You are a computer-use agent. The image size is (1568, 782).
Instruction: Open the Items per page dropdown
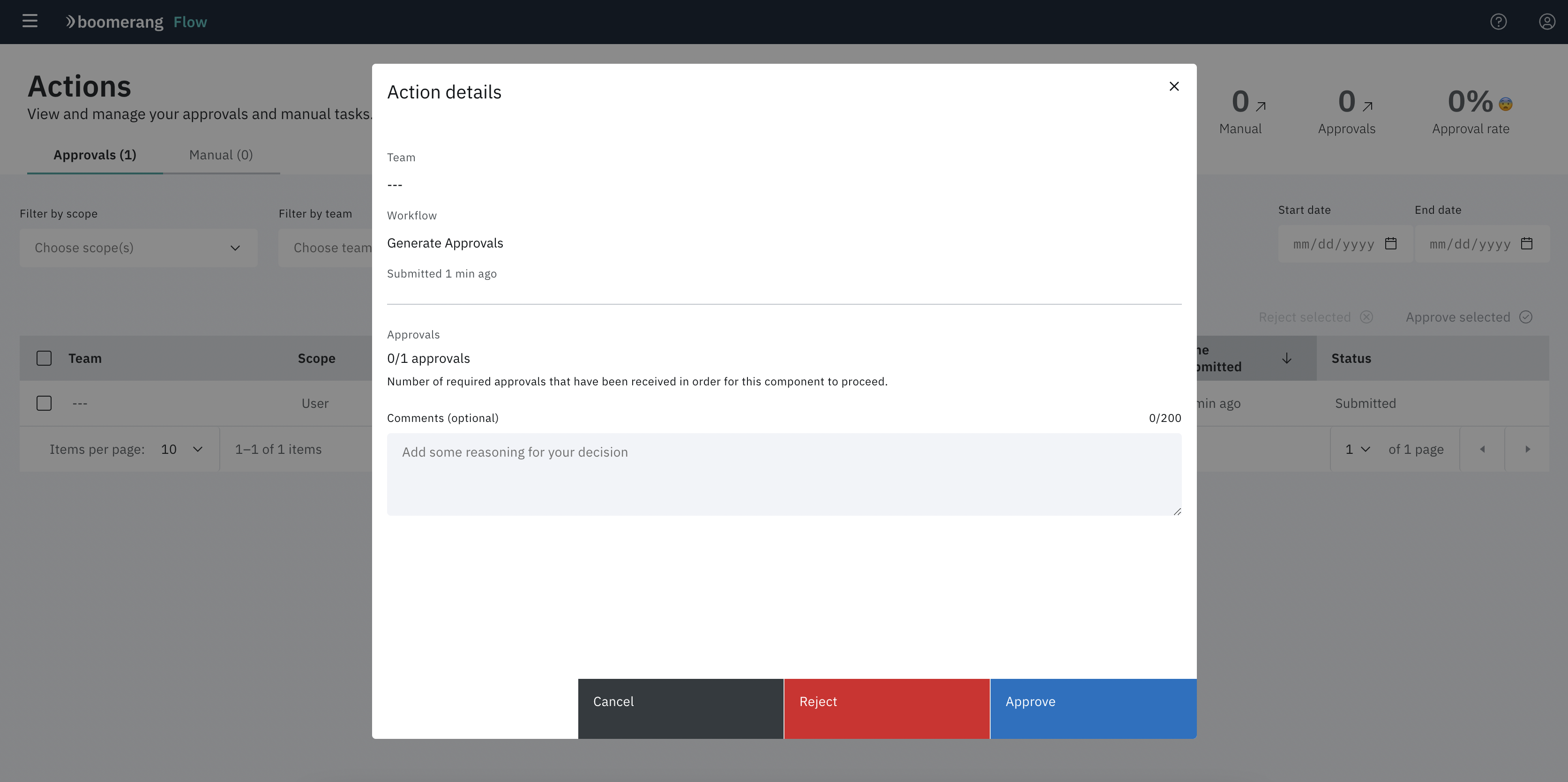click(x=181, y=450)
